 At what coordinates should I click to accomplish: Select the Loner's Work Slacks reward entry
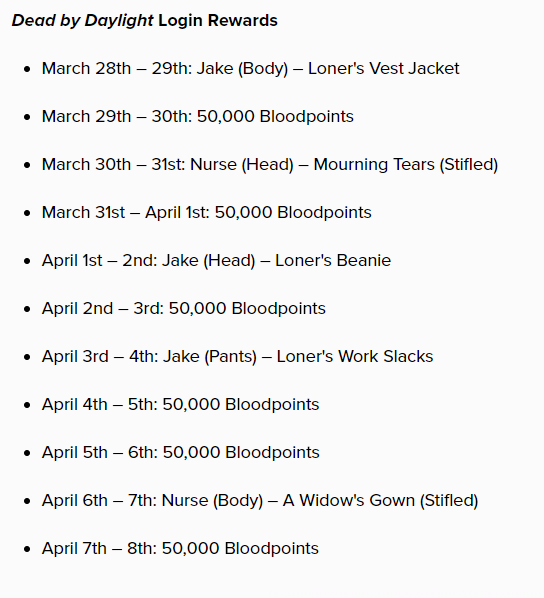point(237,357)
